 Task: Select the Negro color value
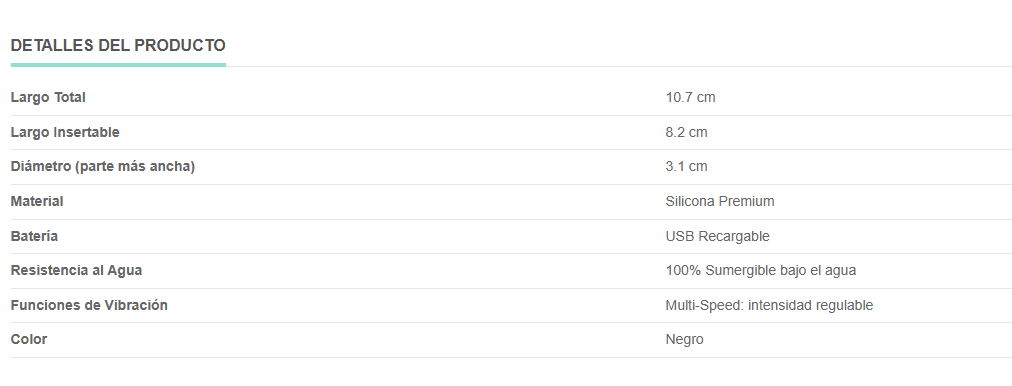(684, 340)
